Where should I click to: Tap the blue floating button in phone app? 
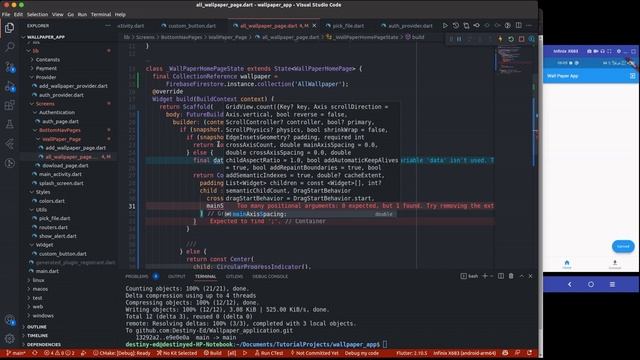coord(623,246)
